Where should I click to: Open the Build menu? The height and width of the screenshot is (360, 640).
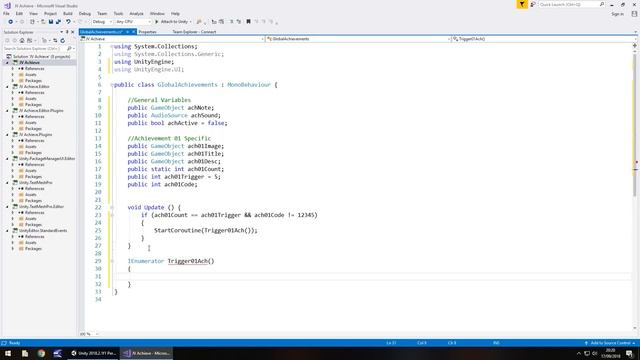68,13
